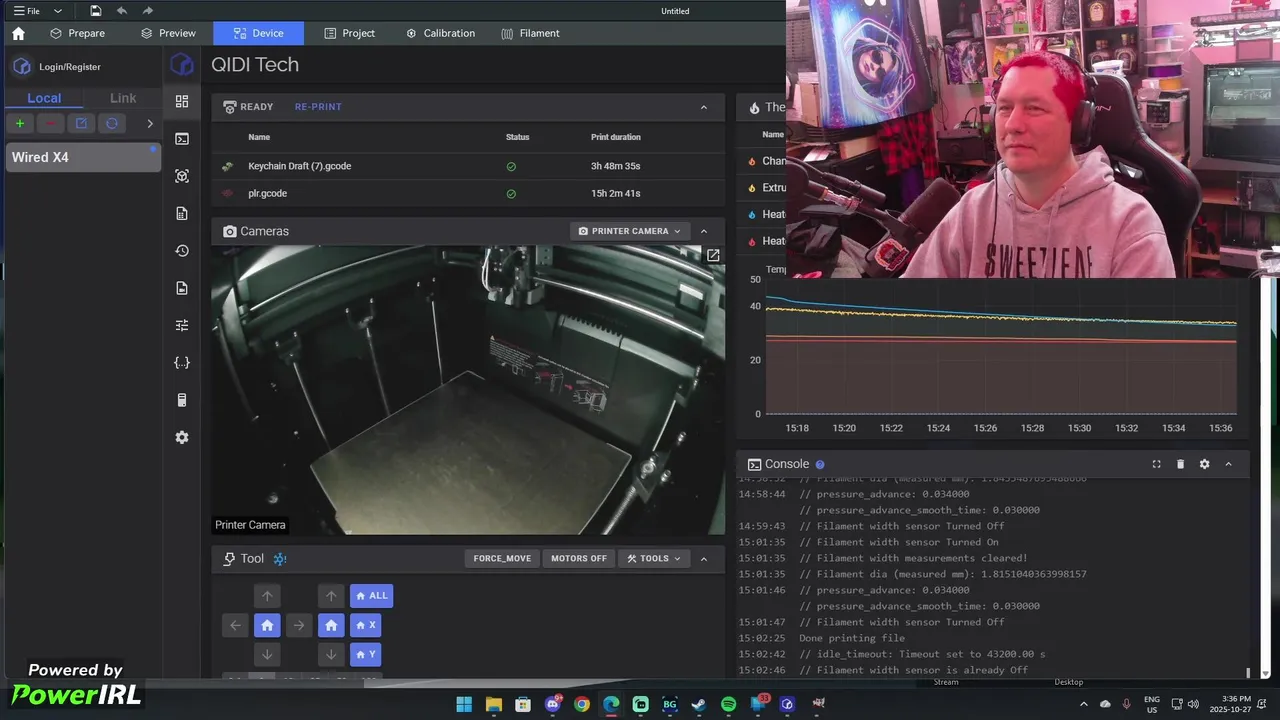Click the green plus add-printer button
The height and width of the screenshot is (720, 1280).
pyautogui.click(x=20, y=123)
